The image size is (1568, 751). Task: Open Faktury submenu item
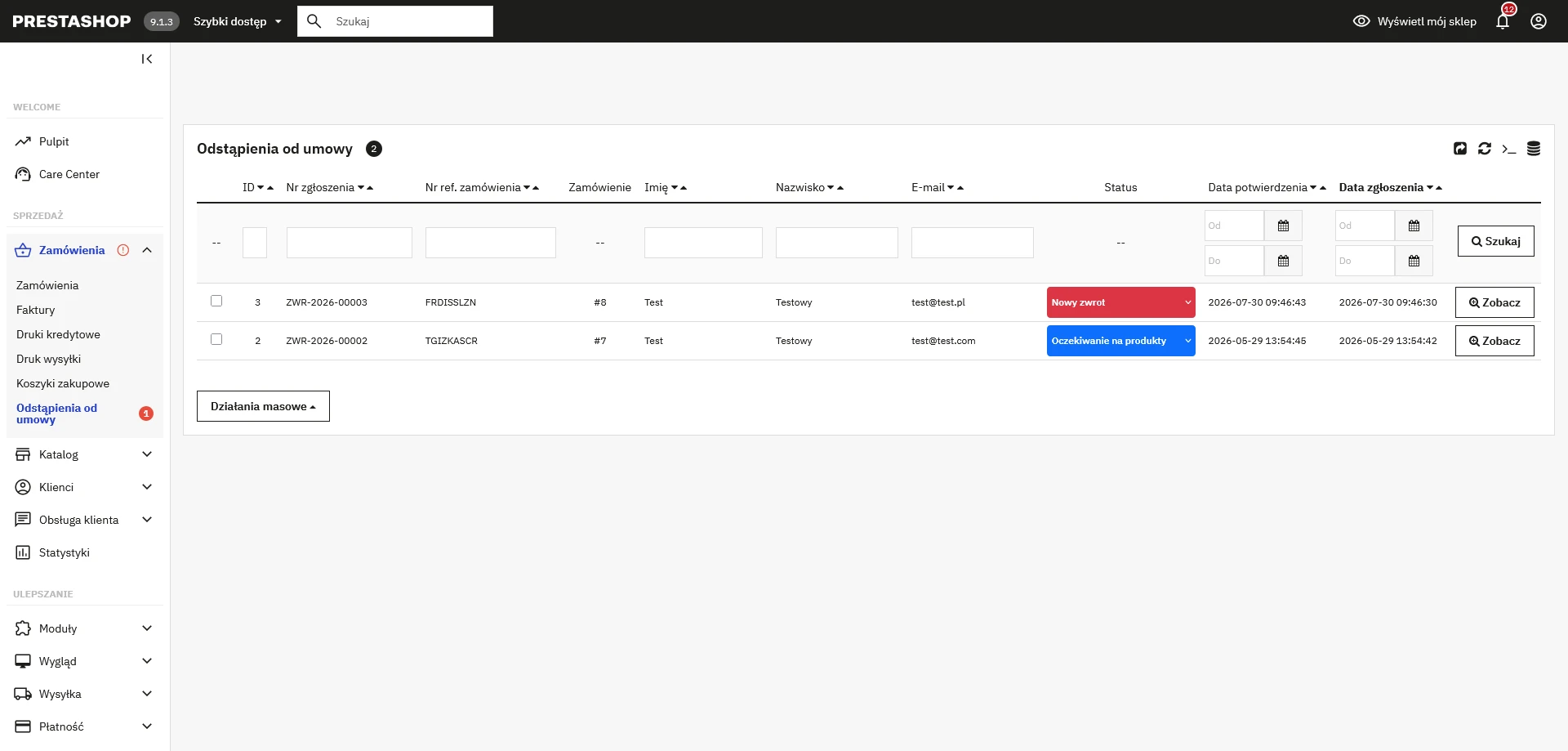[x=36, y=310]
